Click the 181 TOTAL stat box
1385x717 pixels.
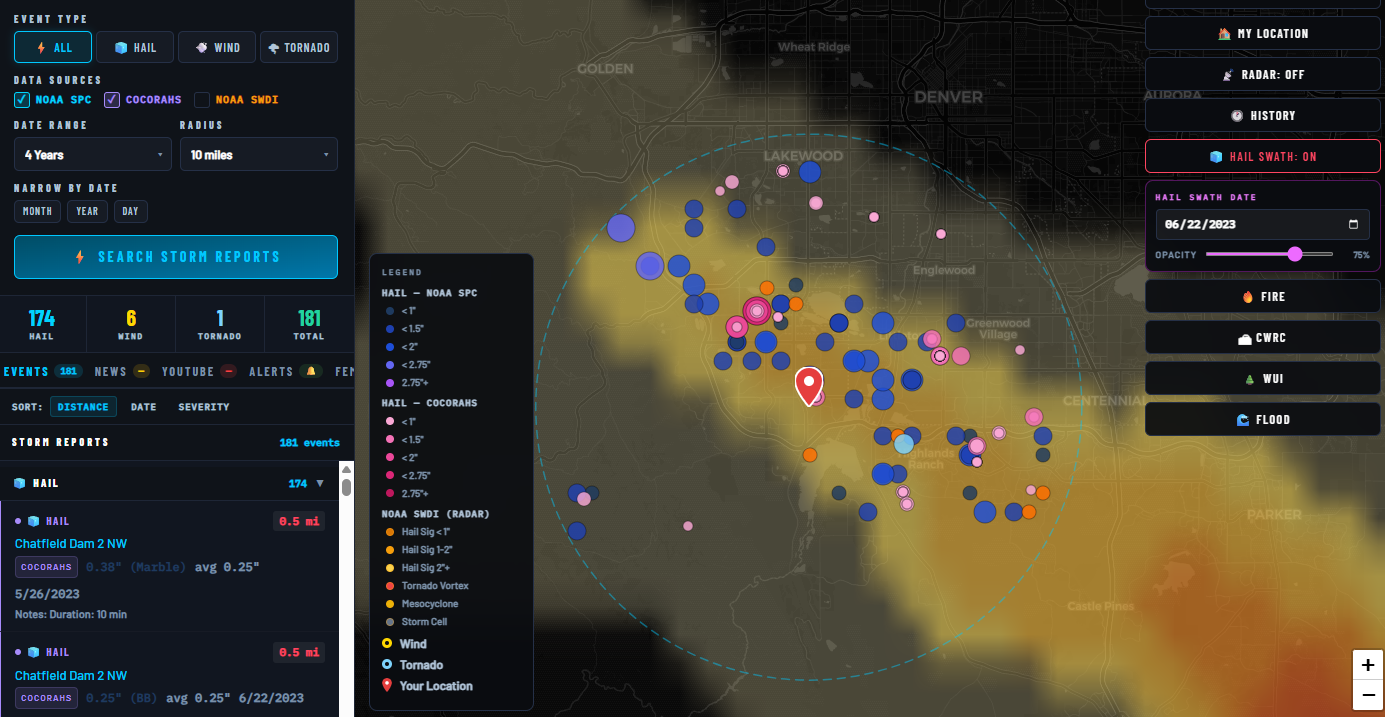(309, 324)
